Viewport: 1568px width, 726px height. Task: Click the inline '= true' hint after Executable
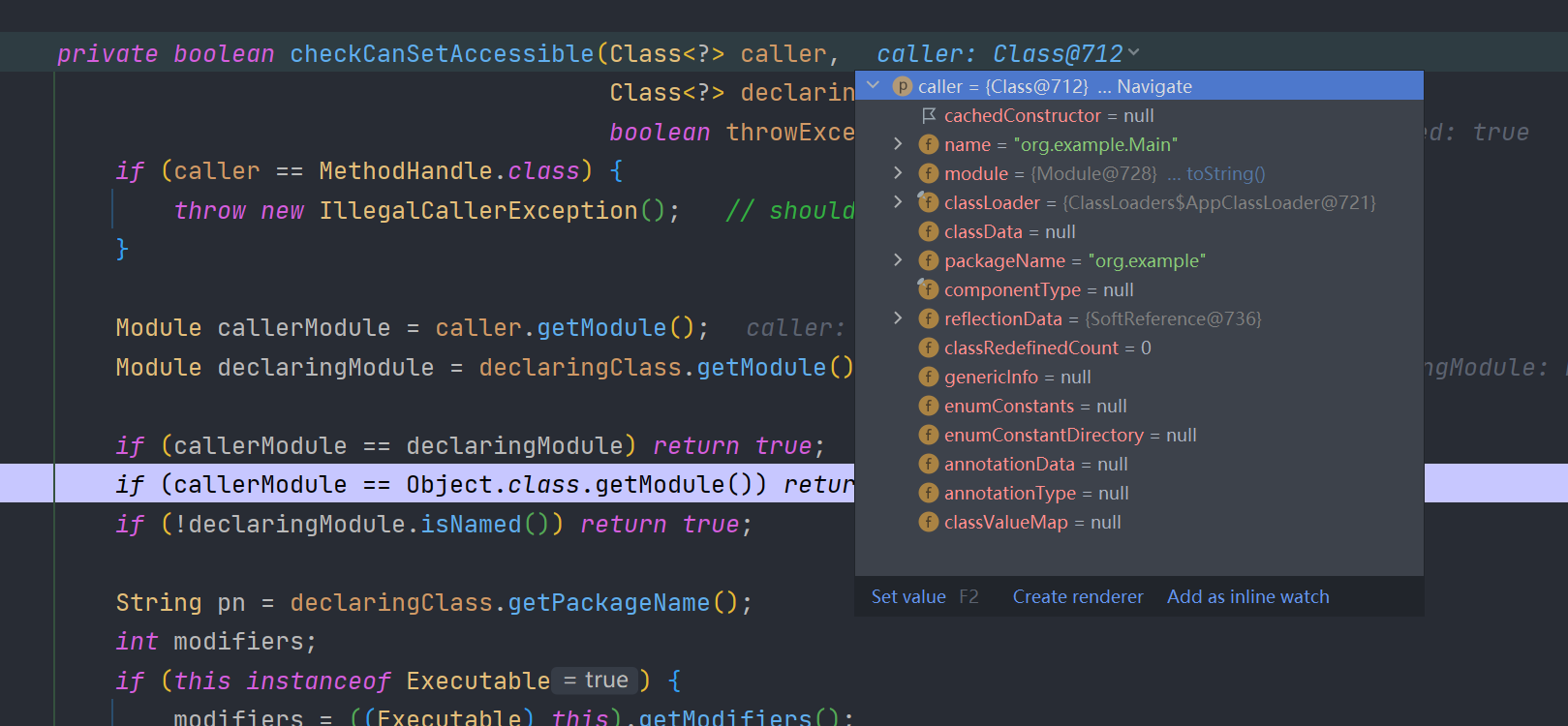596,681
